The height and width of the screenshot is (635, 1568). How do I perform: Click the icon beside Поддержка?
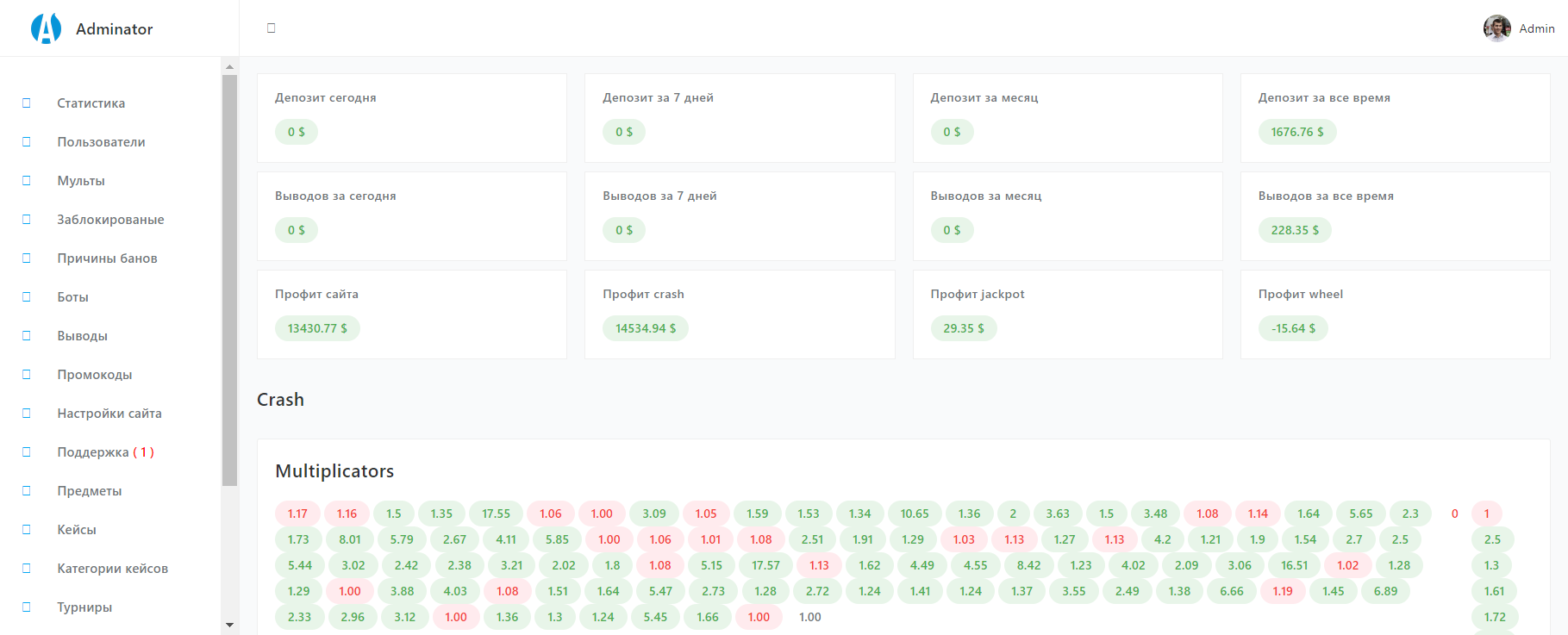click(x=26, y=452)
